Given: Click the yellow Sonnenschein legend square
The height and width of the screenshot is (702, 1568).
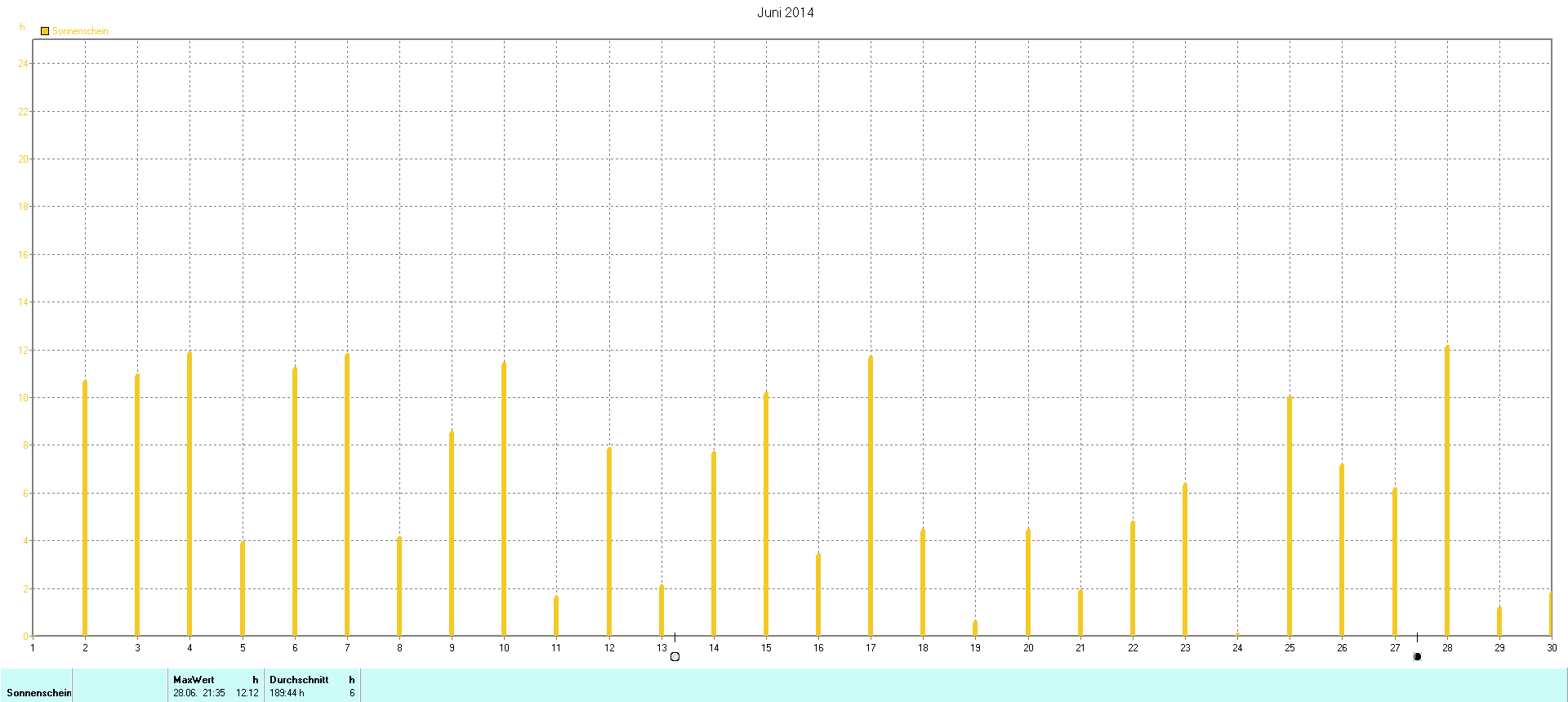Looking at the screenshot, I should (45, 31).
